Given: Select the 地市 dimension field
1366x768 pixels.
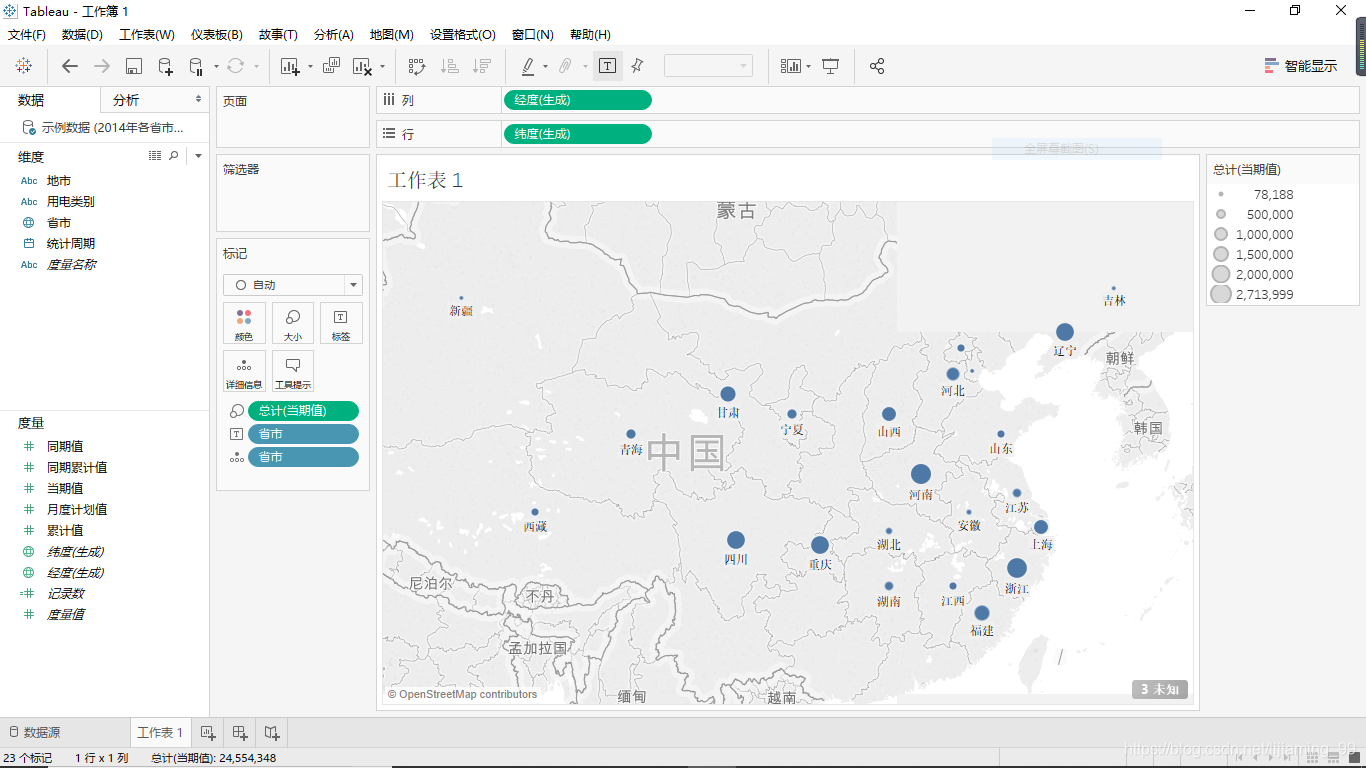Looking at the screenshot, I should coord(59,181).
